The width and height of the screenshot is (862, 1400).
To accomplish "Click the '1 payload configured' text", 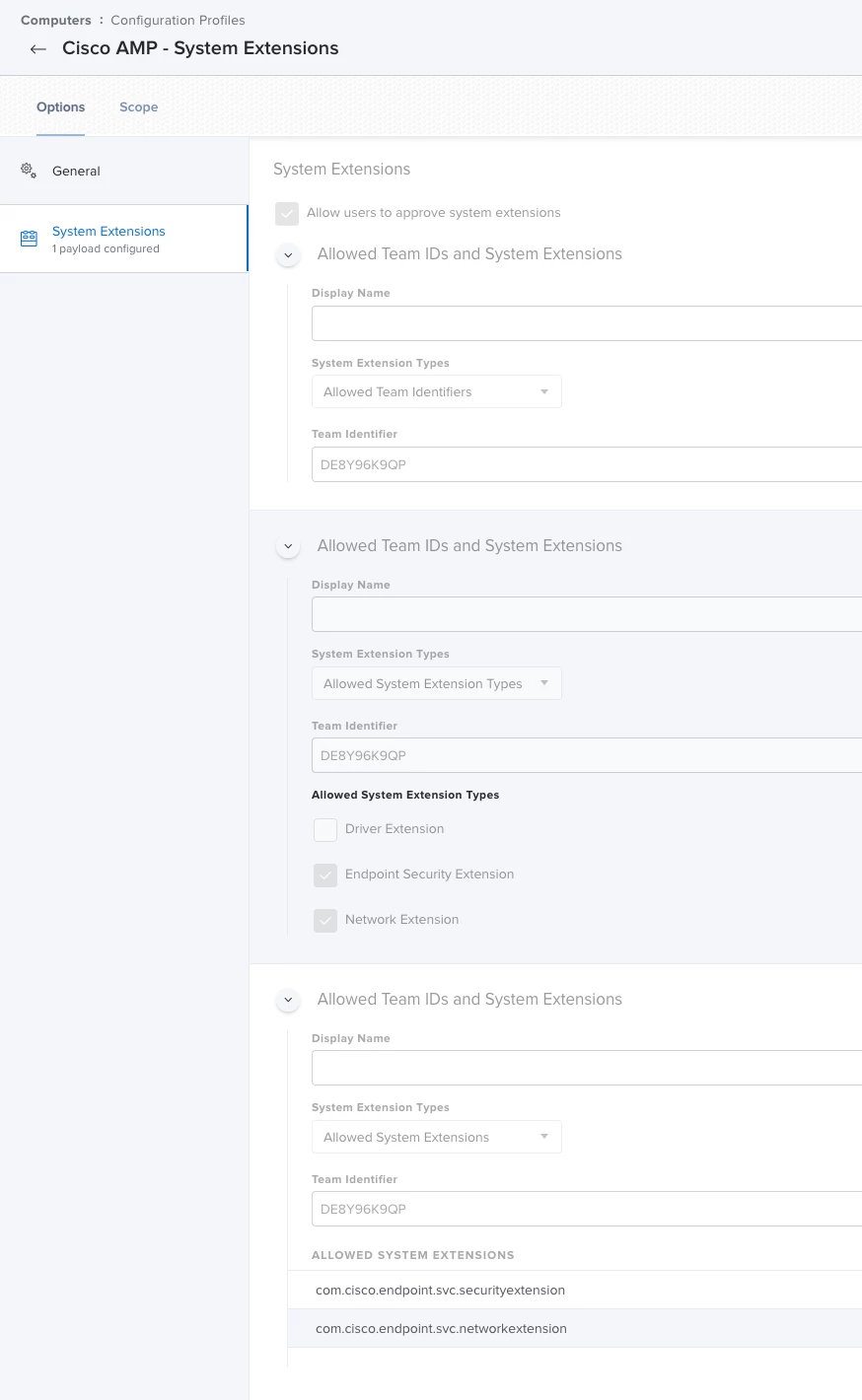I will tap(106, 249).
